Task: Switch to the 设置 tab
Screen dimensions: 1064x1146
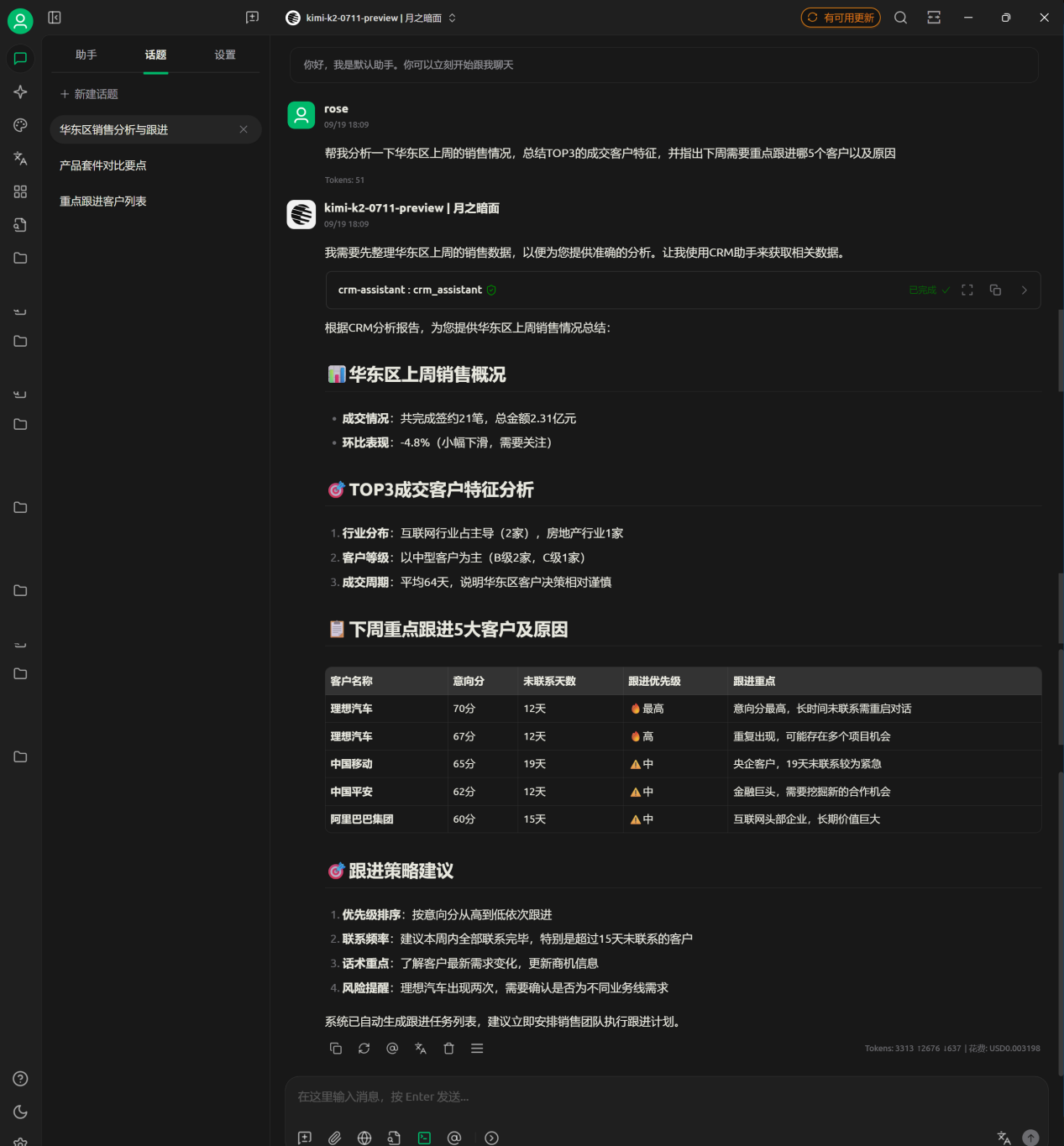Action: 225,55
